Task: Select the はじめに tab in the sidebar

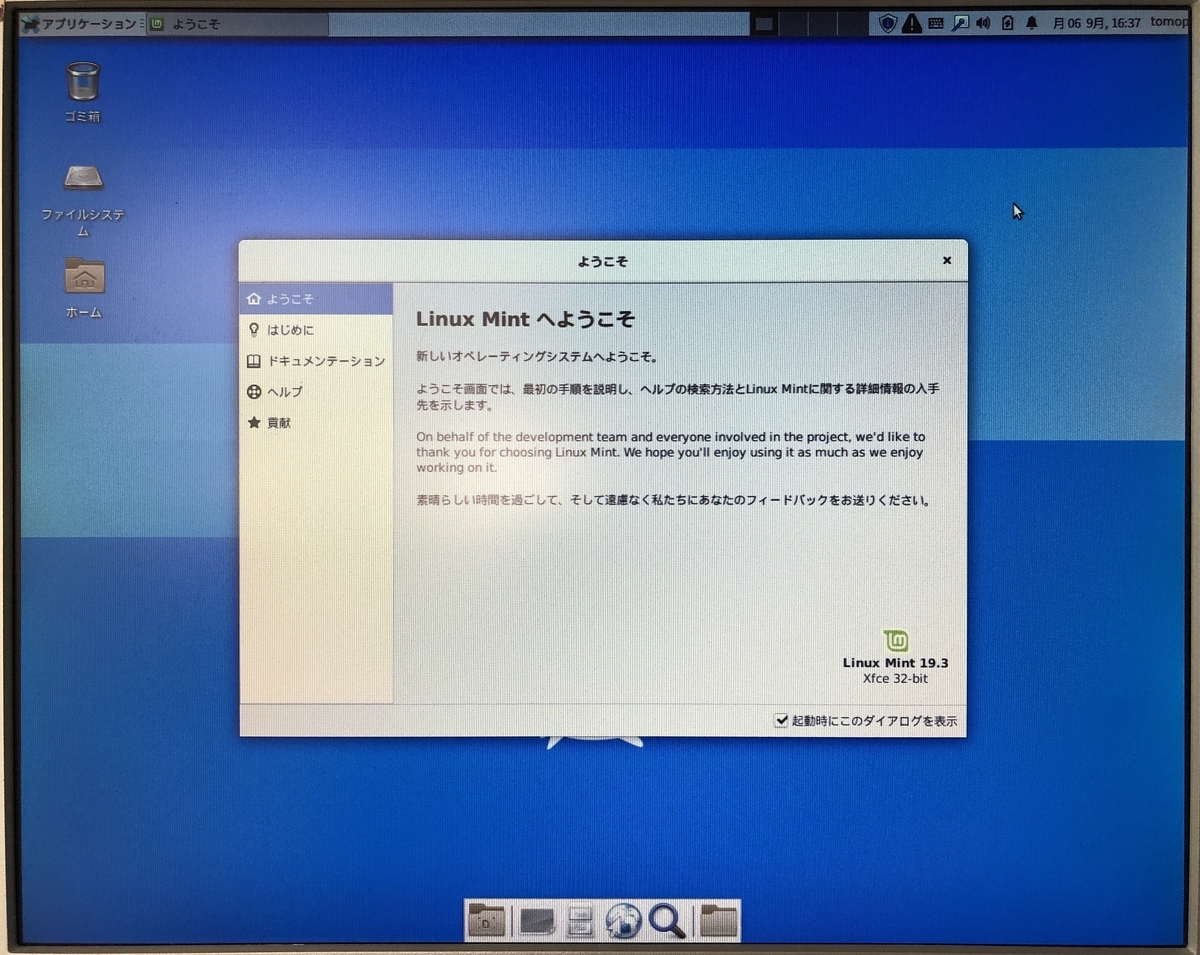Action: (x=316, y=330)
